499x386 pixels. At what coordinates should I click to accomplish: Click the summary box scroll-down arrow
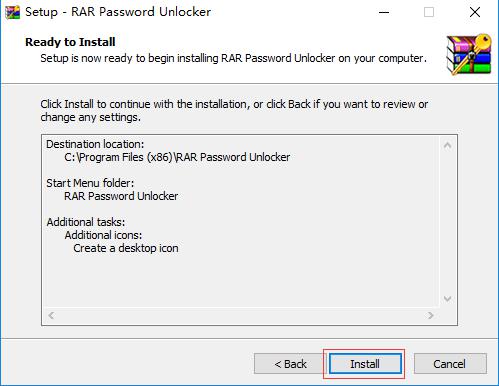coord(448,299)
